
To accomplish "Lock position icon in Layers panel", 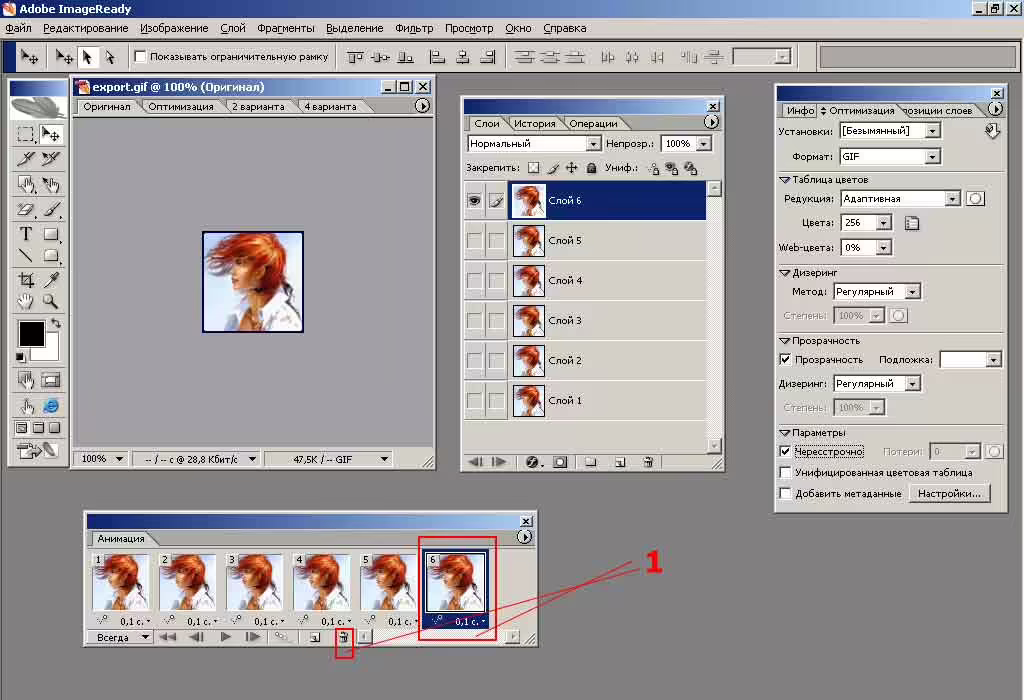I will pos(571,168).
